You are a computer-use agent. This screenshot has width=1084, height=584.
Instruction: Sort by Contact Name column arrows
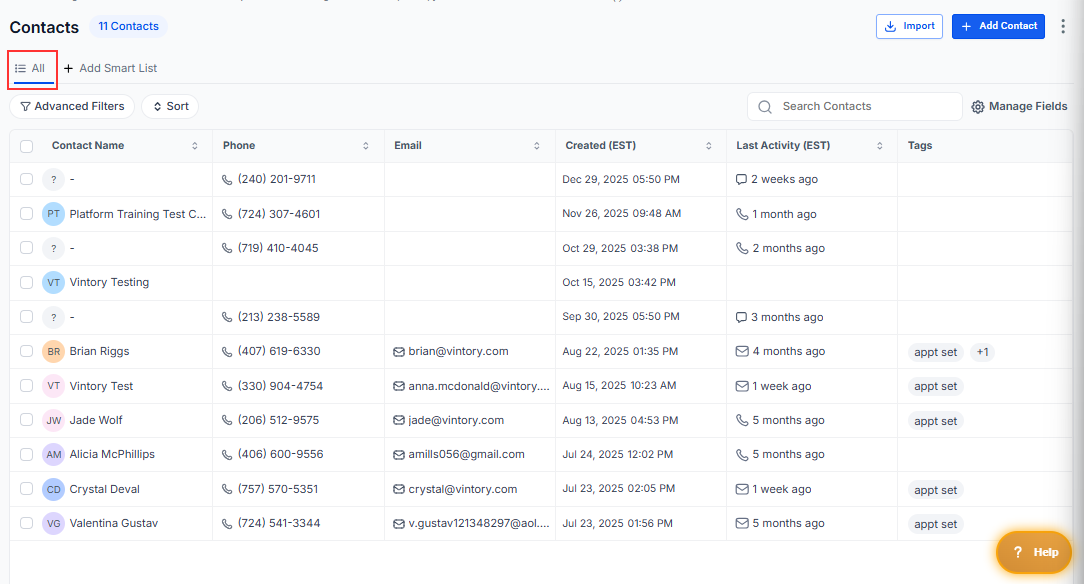point(194,146)
